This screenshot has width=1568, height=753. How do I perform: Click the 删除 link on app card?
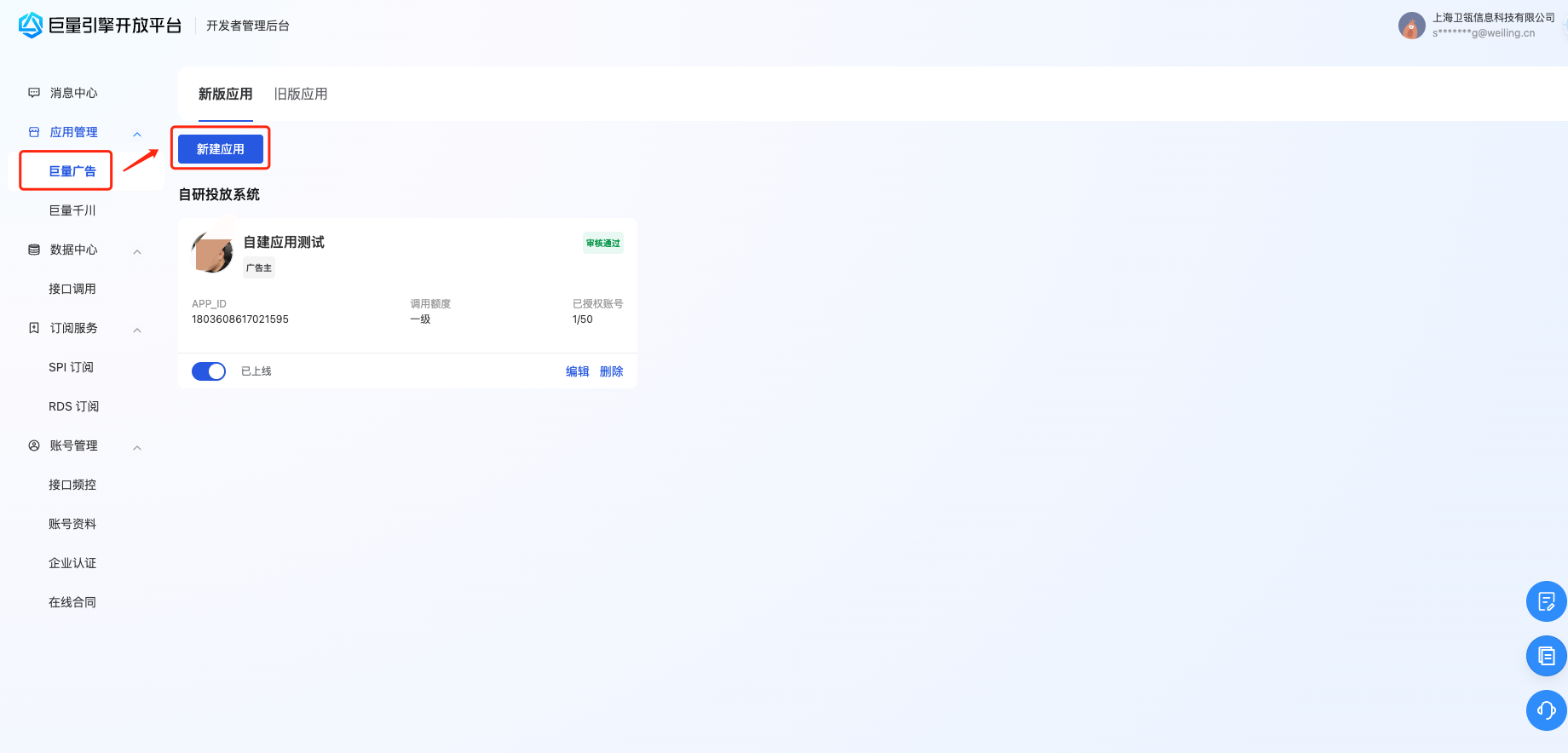click(612, 371)
